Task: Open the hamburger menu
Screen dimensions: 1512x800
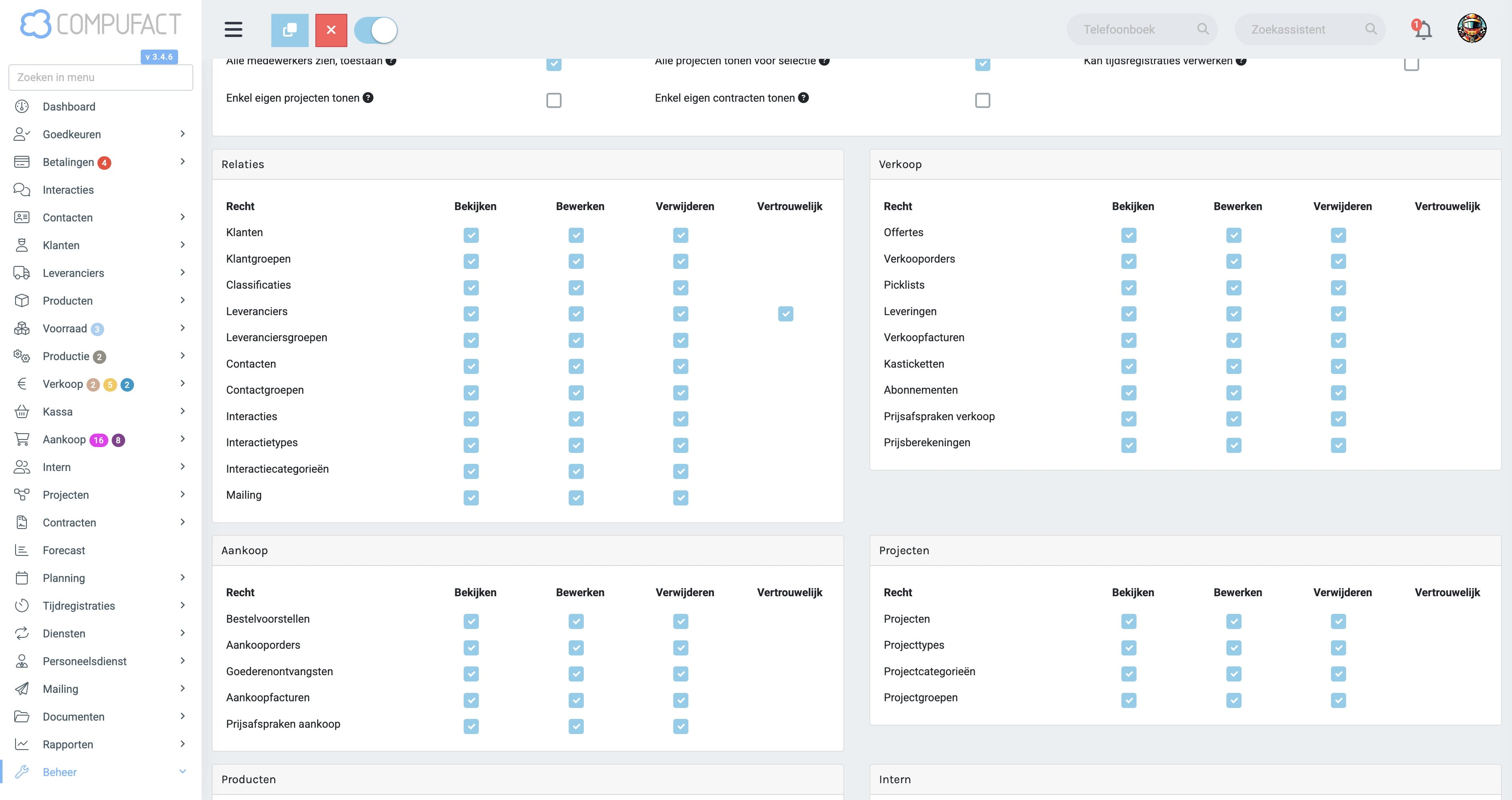Action: click(233, 29)
